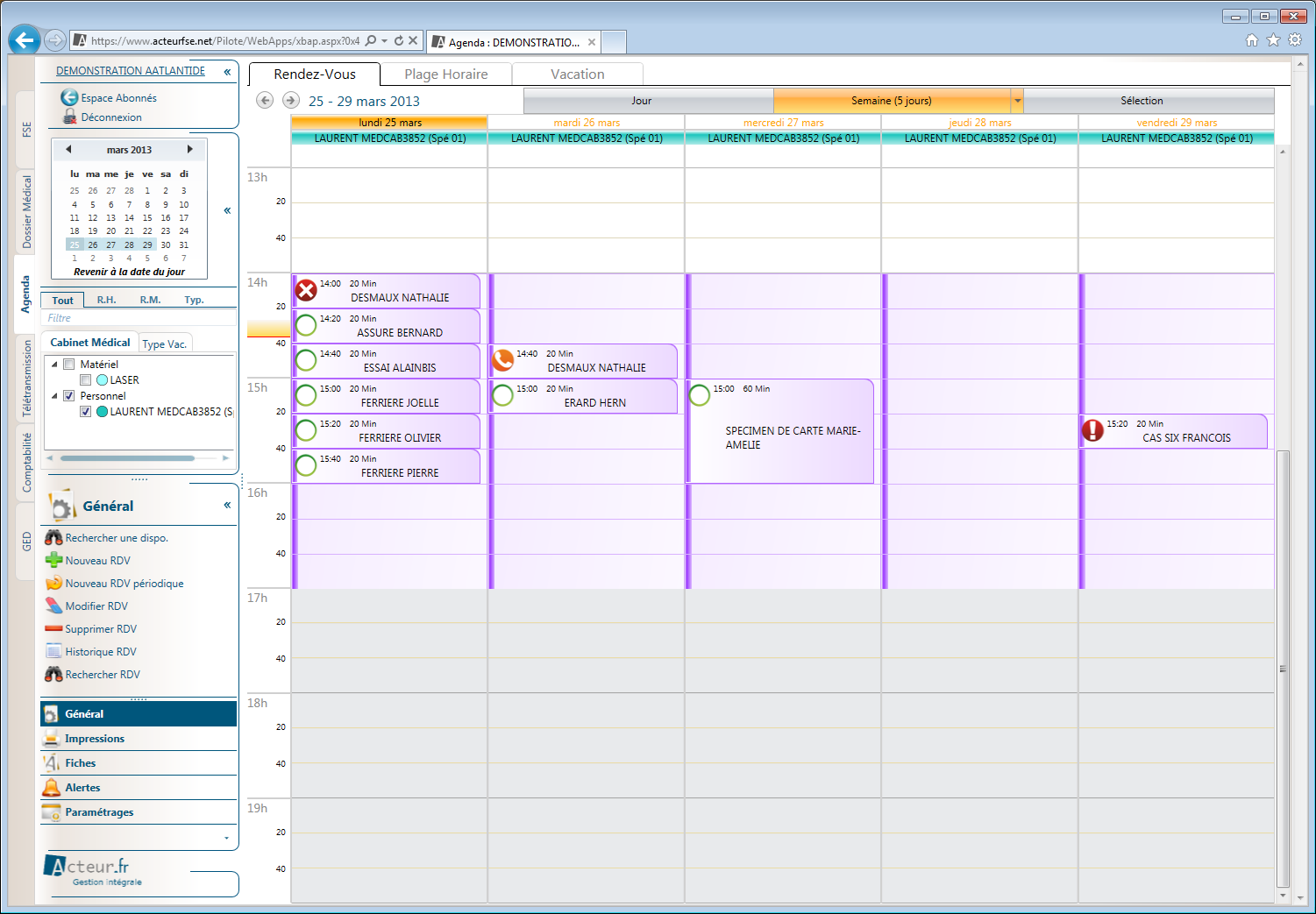
Task: Open the Vacation tab
Action: tap(577, 74)
